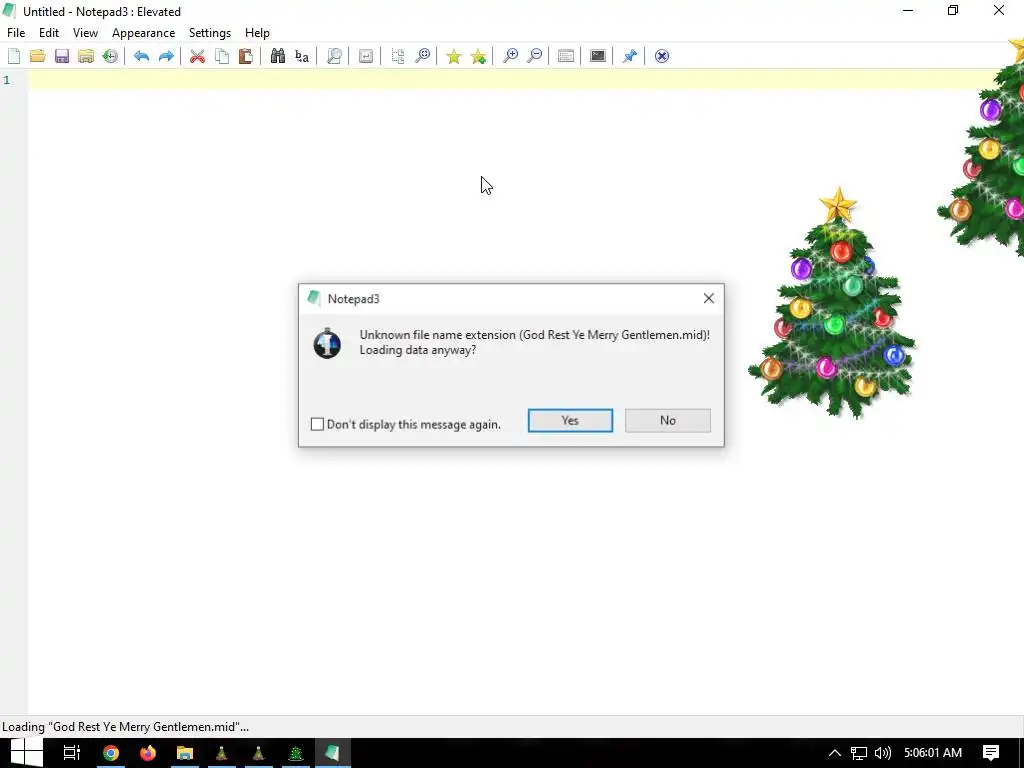Click the Recent history clock icon
Image resolution: width=1024 pixels, height=768 pixels.
tap(110, 56)
